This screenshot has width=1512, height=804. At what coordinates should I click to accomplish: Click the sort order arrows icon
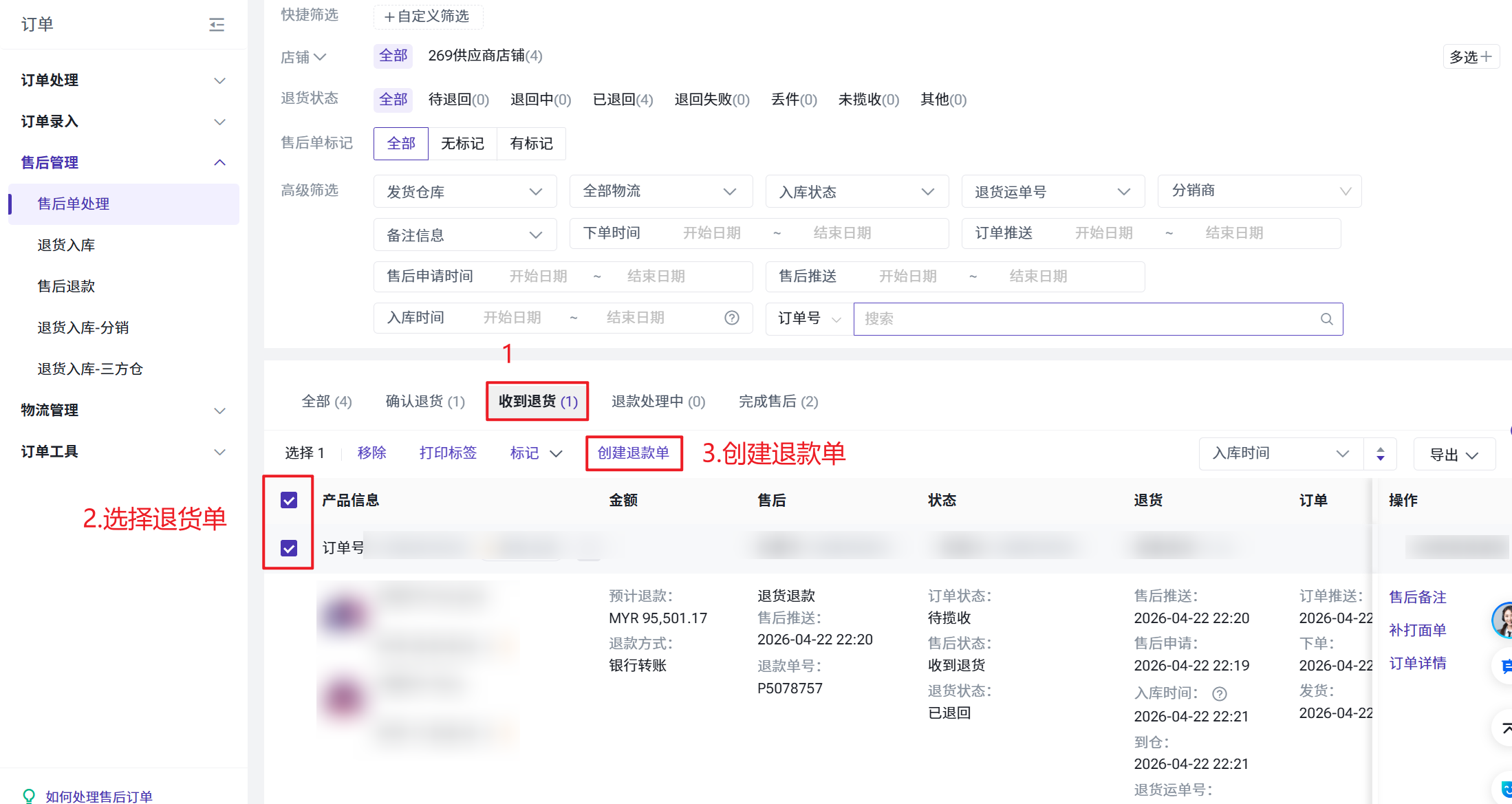(1380, 454)
